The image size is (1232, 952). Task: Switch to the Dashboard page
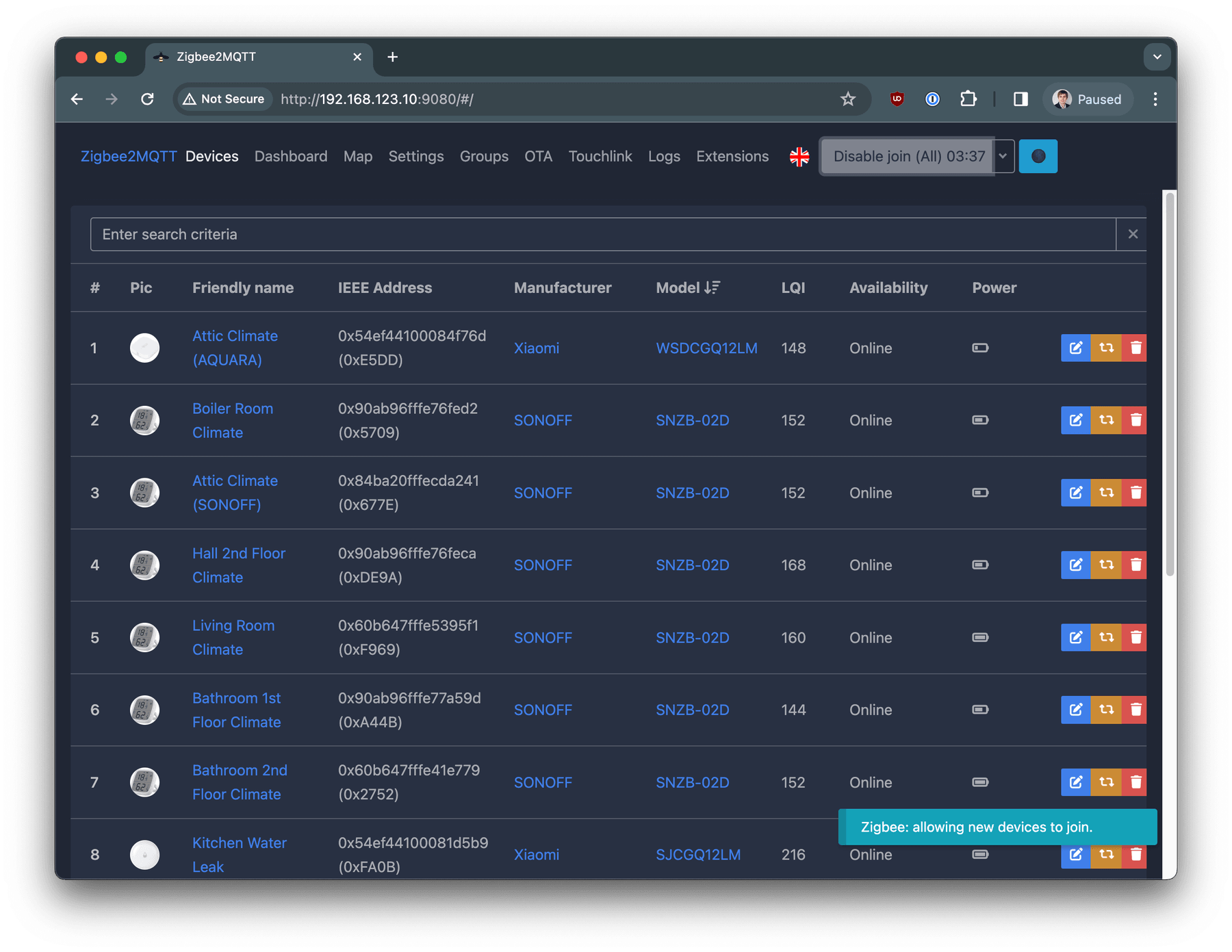290,156
